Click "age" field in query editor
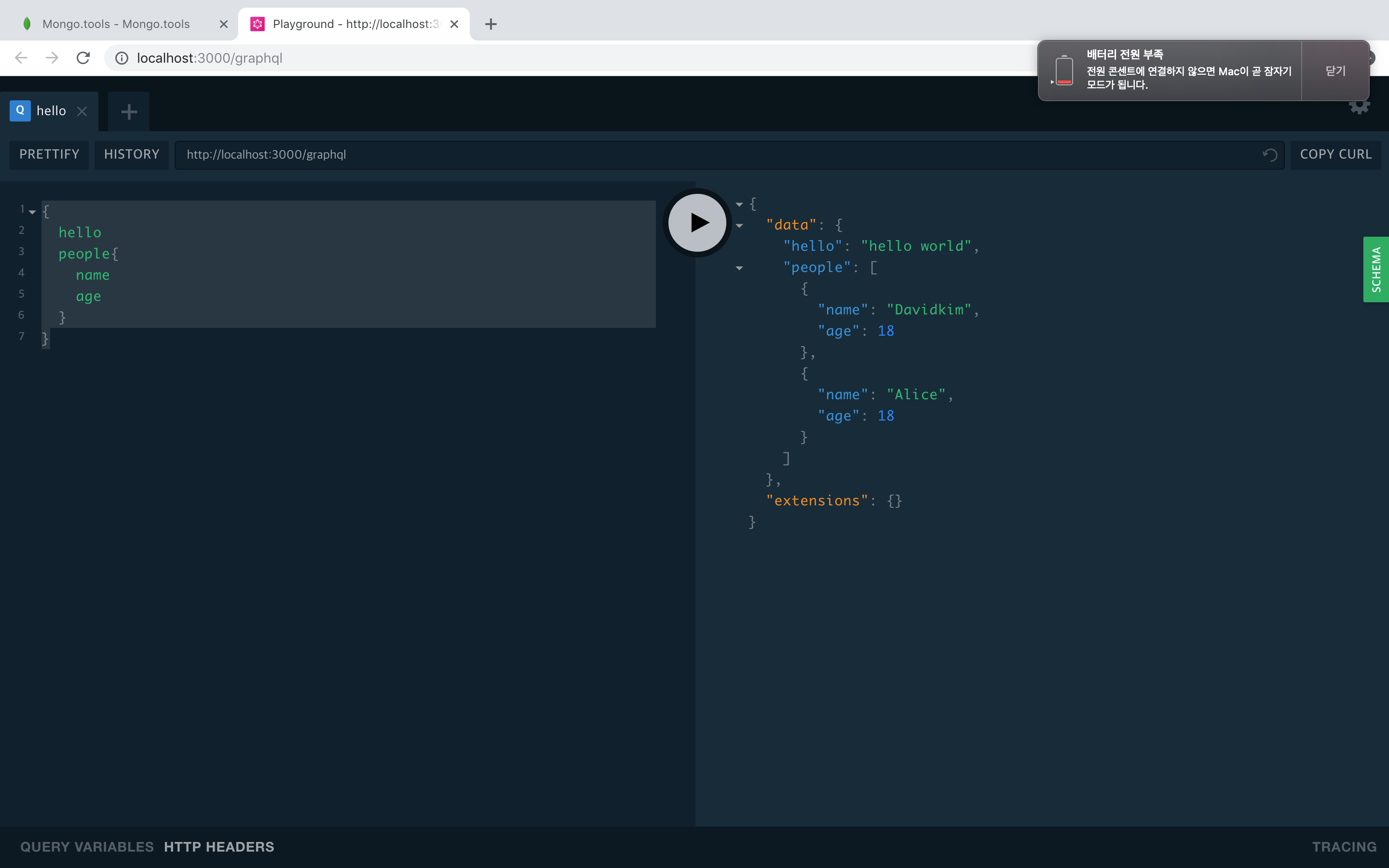This screenshot has height=868, width=1389. click(88, 297)
